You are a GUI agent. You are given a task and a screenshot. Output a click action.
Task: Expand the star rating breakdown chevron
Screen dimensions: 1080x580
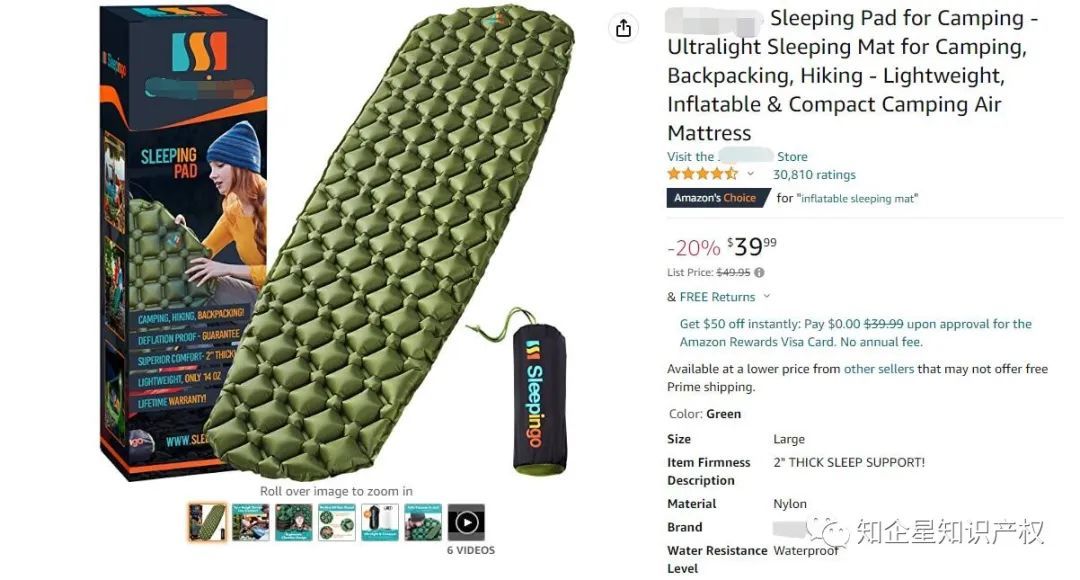click(x=751, y=174)
